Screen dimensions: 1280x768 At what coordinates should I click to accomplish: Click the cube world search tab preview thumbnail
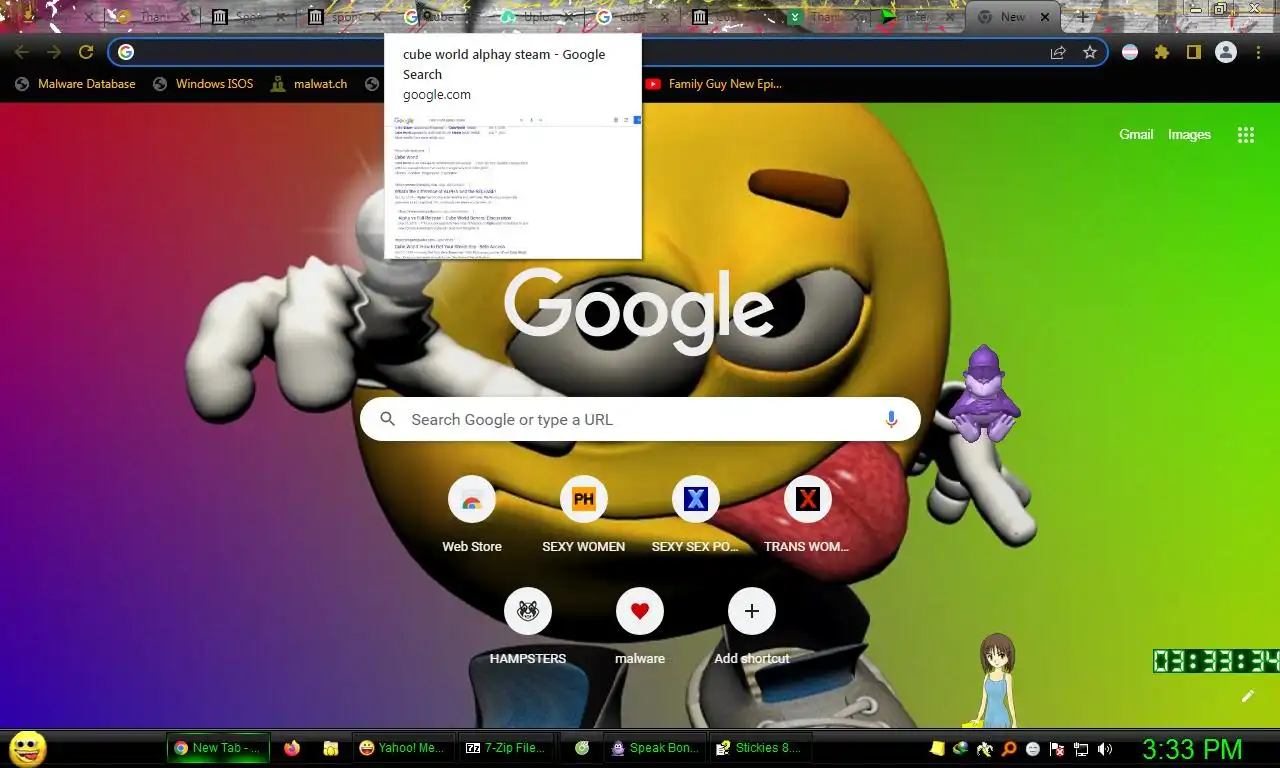(x=513, y=185)
